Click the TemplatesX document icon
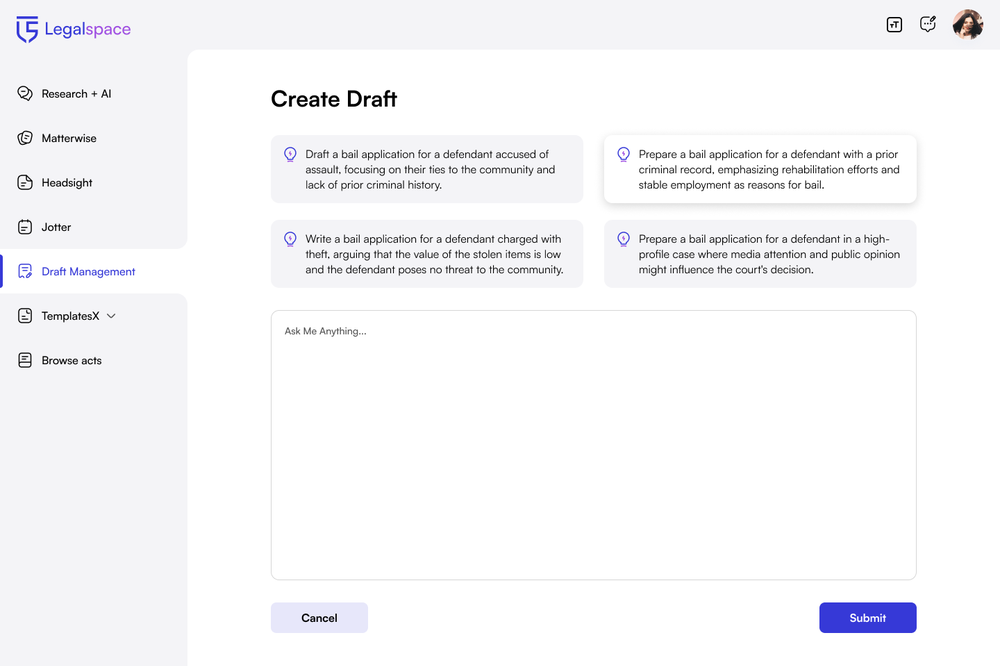 coord(24,315)
